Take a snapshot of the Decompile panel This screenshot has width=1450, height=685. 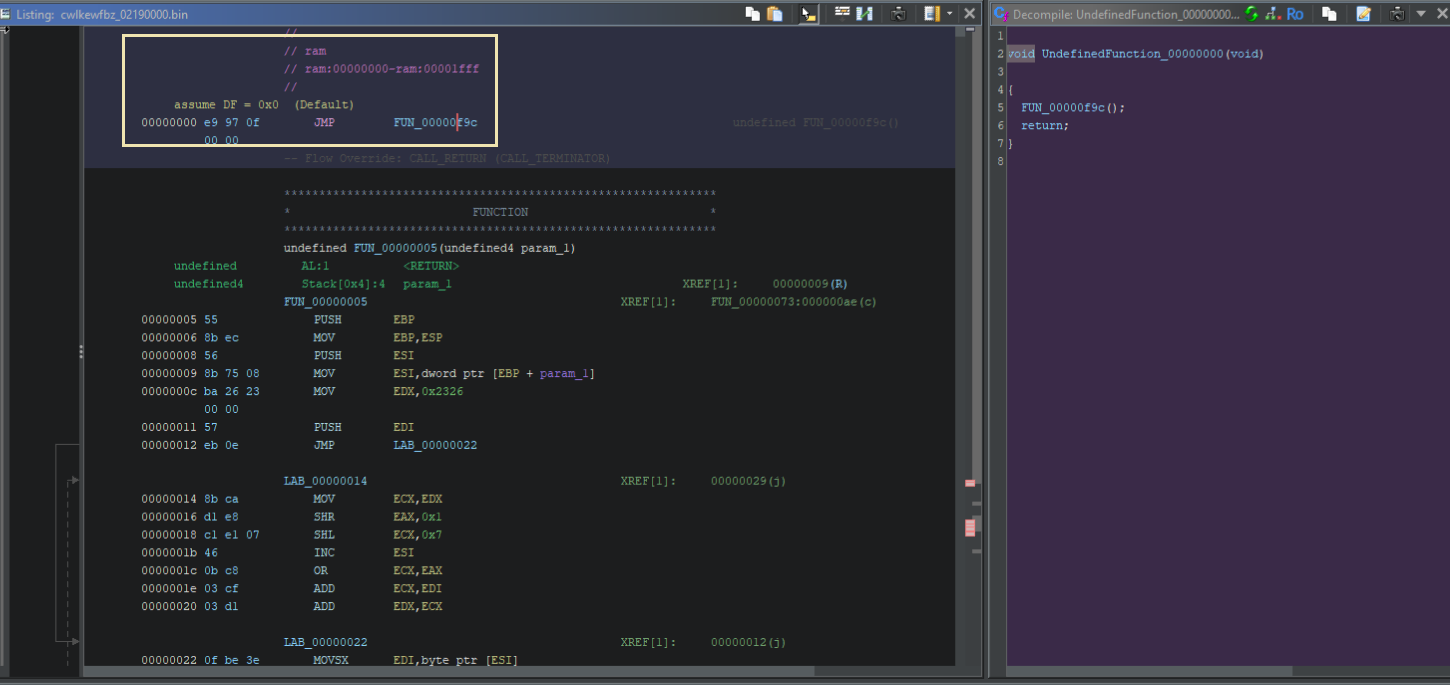point(1397,14)
